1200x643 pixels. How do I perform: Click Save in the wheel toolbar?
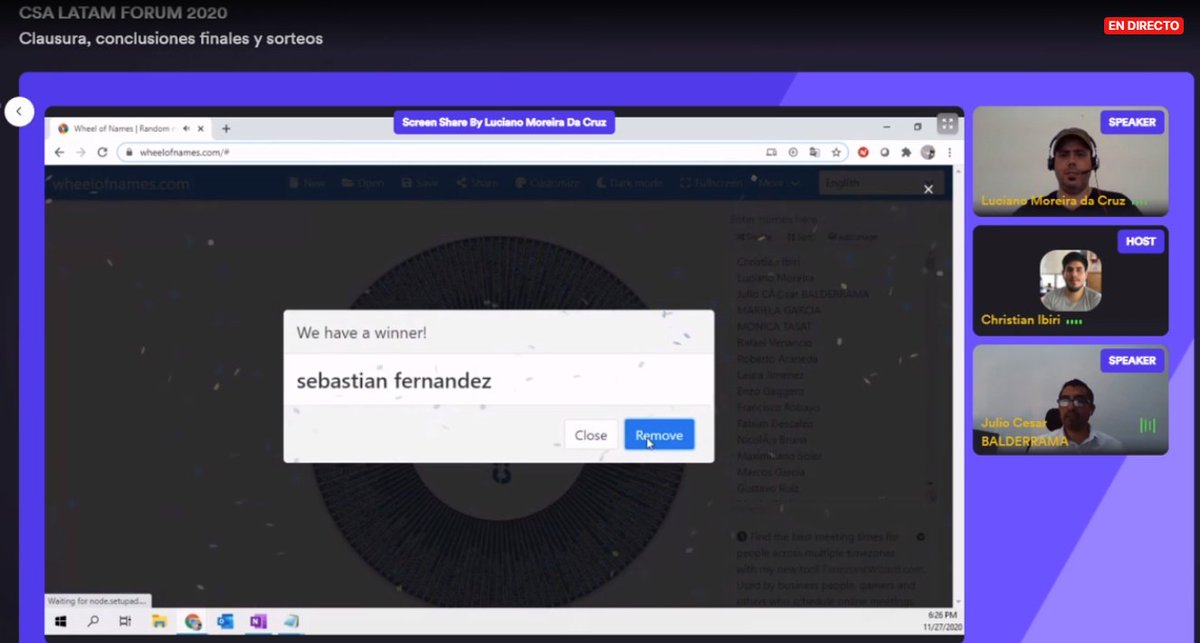click(x=420, y=183)
